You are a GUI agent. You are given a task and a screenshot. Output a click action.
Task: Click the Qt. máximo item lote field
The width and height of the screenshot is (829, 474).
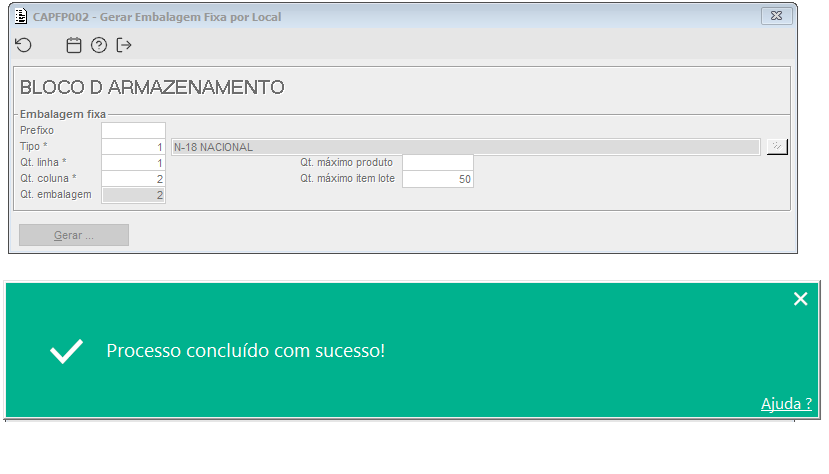coord(438,179)
